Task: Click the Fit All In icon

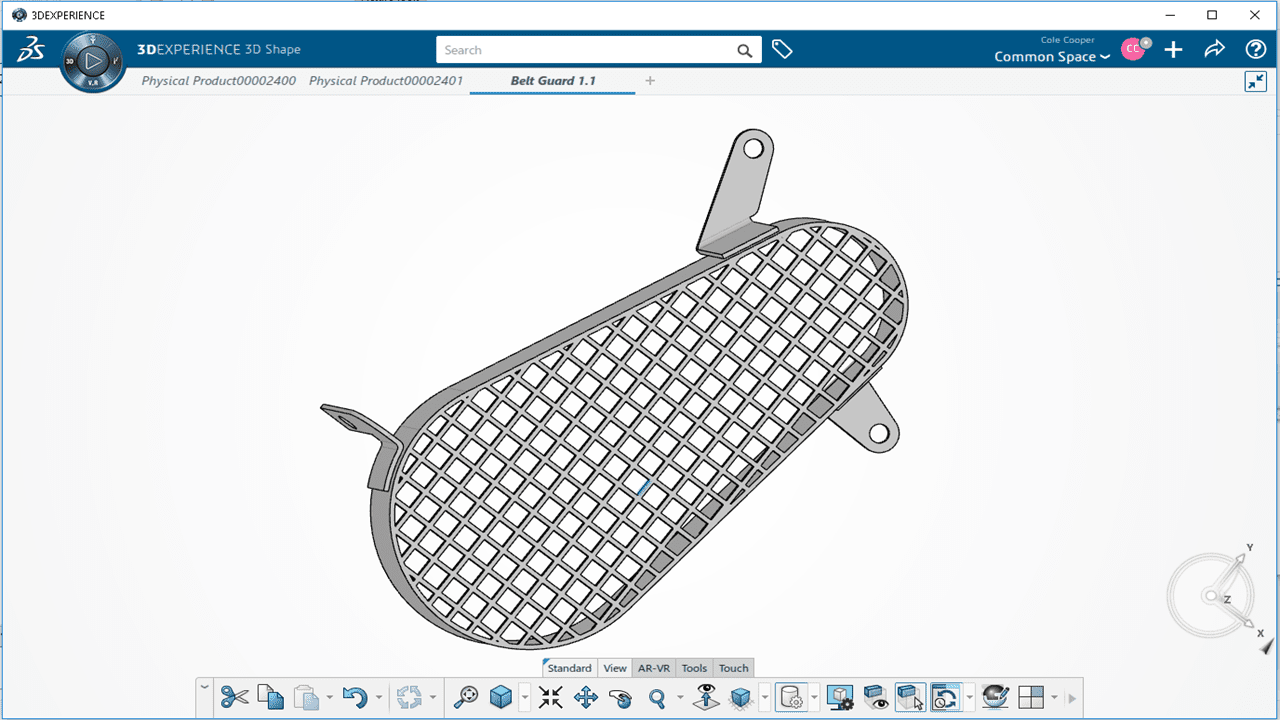Action: 551,697
